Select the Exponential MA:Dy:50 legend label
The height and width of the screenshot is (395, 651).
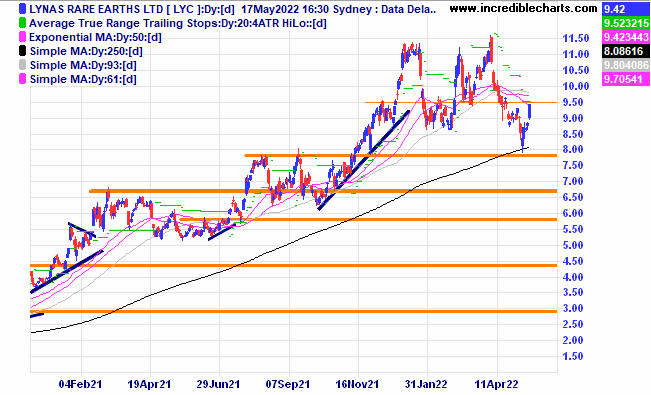(x=95, y=37)
